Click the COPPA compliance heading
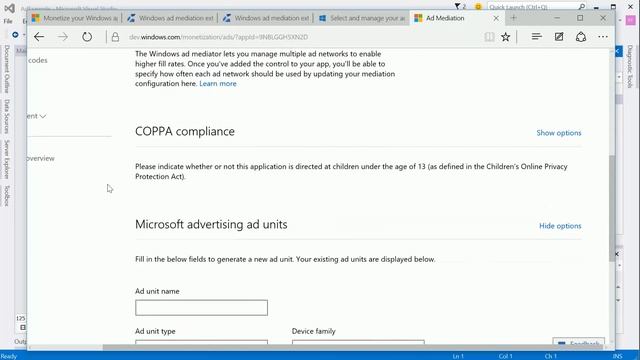 coord(185,131)
